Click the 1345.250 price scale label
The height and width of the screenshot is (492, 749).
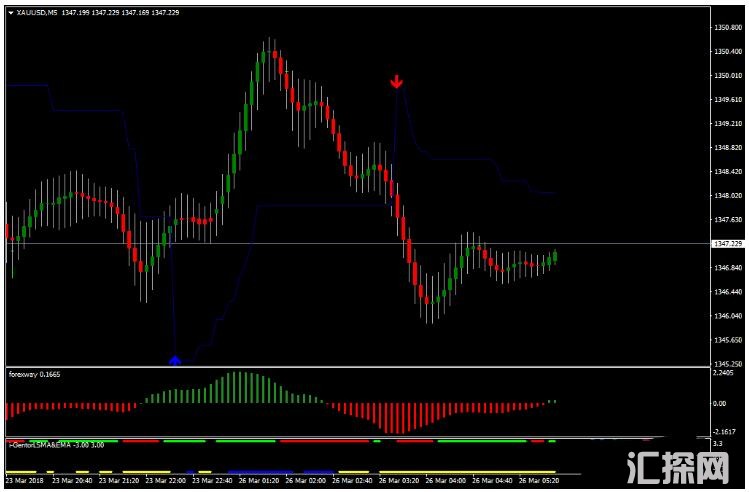coord(728,364)
